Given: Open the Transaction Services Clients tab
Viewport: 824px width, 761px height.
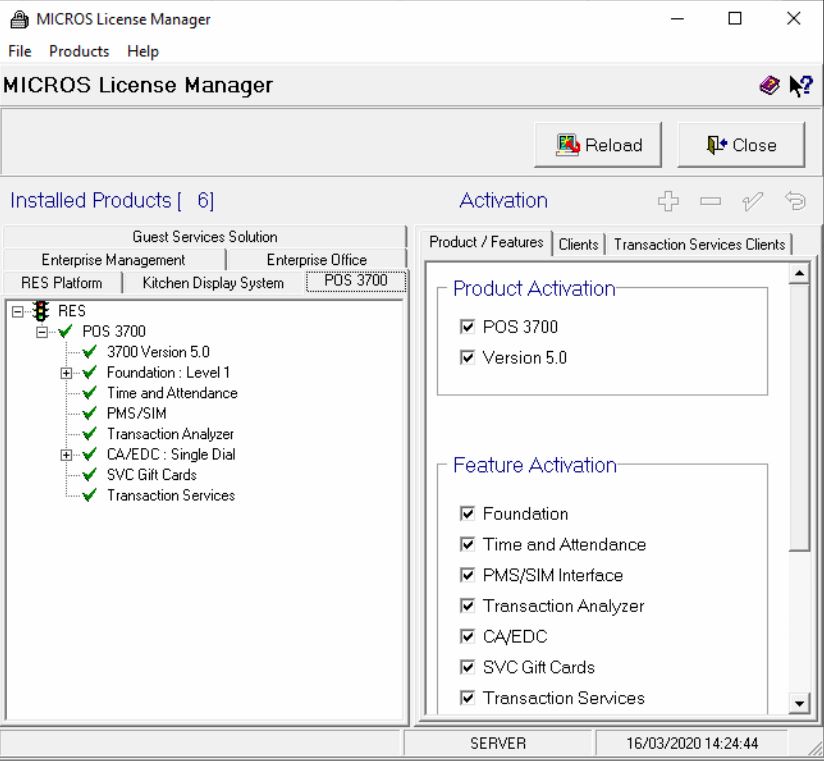Looking at the screenshot, I should tap(699, 244).
